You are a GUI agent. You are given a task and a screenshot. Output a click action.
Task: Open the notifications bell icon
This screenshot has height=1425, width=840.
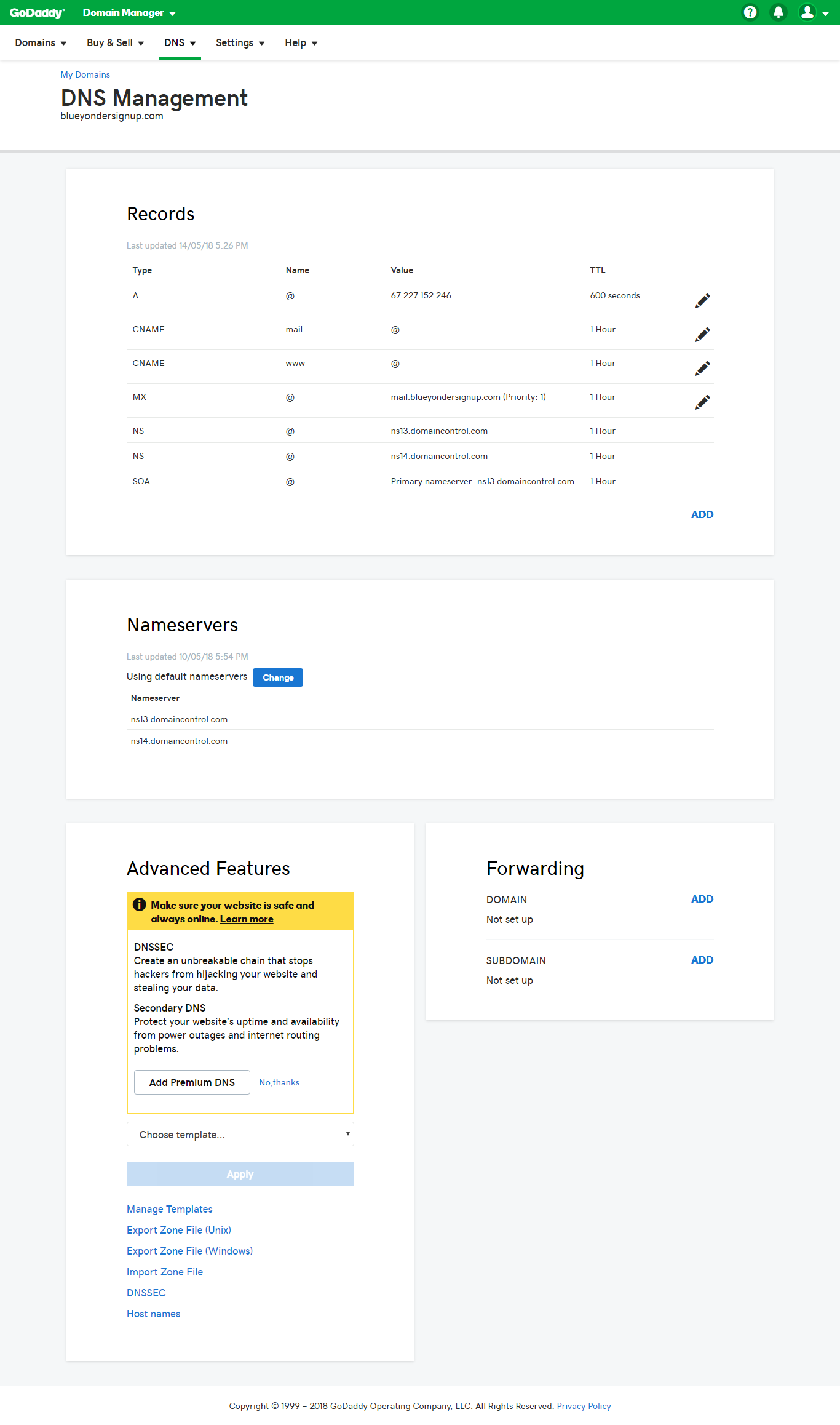click(x=778, y=12)
